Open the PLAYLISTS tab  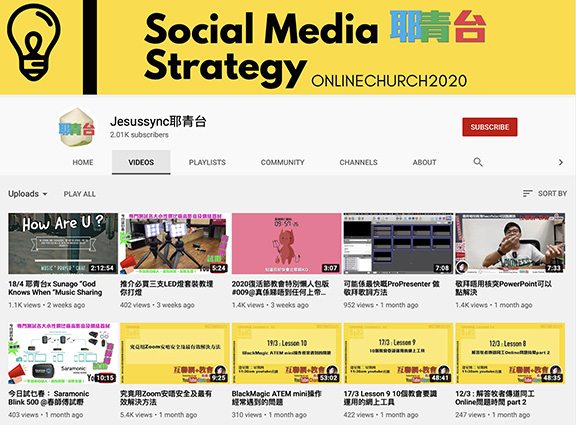pyautogui.click(x=207, y=162)
